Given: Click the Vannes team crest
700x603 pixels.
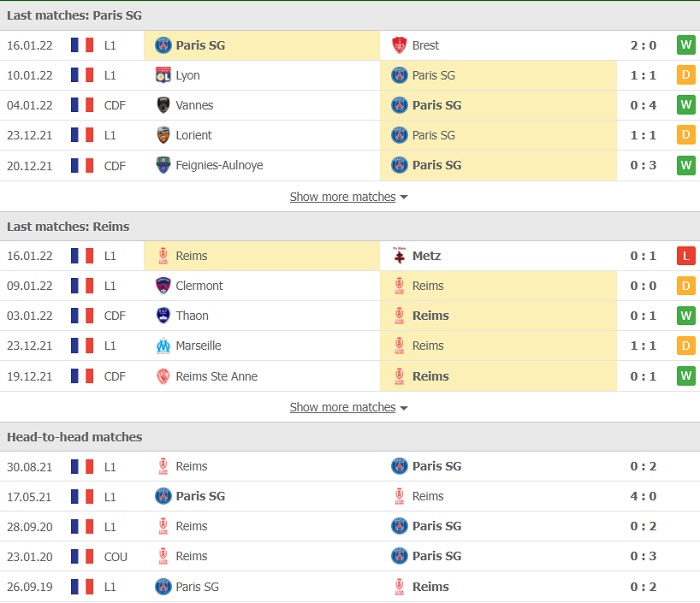Looking at the screenshot, I should (x=163, y=105).
